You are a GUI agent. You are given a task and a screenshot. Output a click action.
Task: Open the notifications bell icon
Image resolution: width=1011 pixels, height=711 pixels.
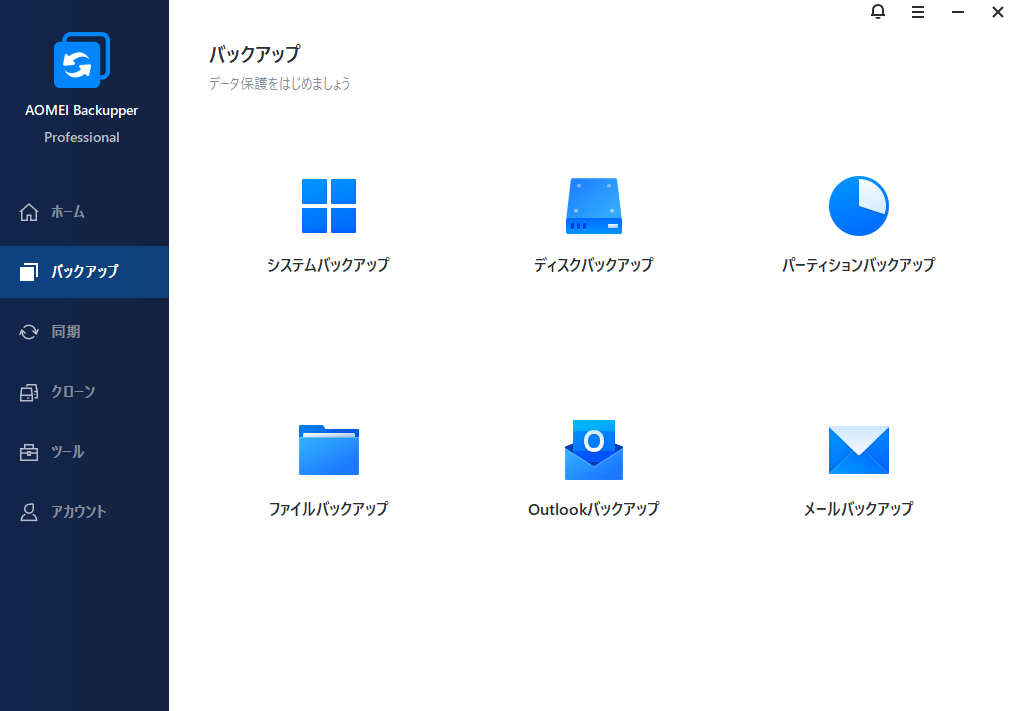pos(878,12)
